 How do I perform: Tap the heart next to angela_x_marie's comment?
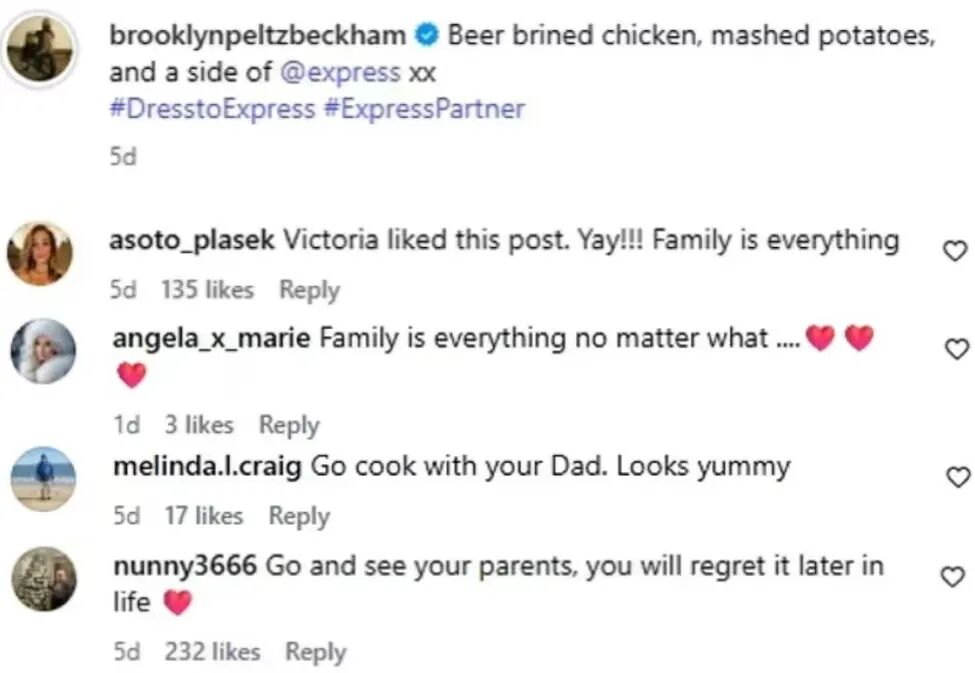(956, 349)
